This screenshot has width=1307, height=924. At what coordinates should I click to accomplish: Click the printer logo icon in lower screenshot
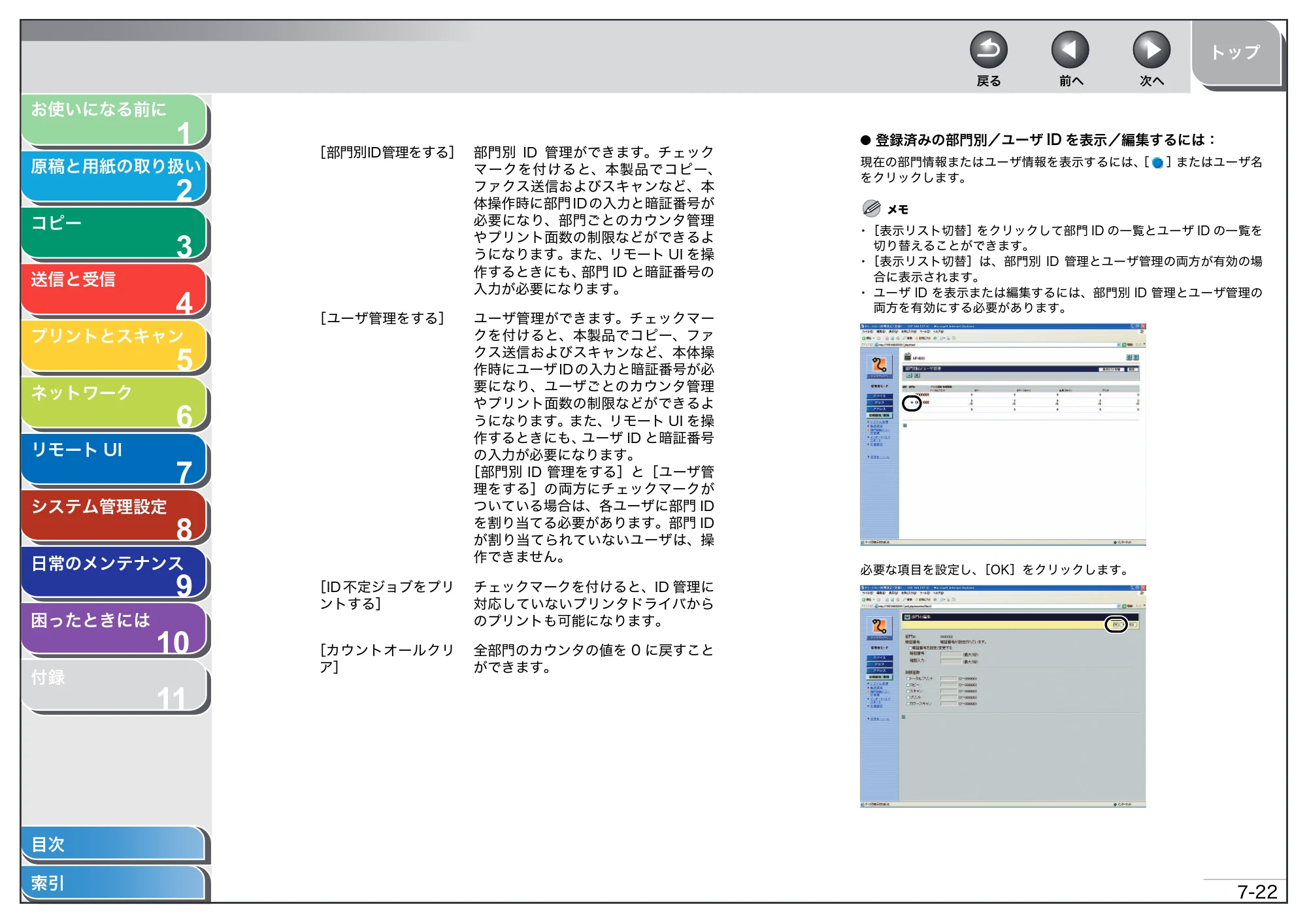pos(879,627)
